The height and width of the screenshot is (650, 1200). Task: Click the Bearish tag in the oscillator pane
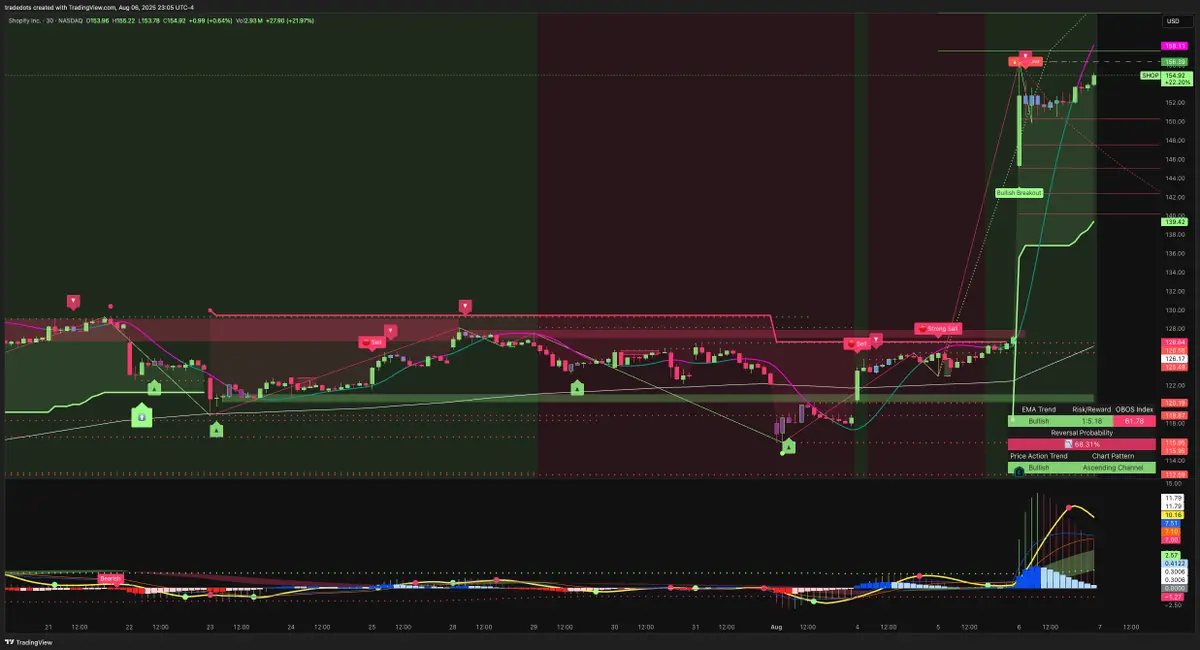tap(110, 578)
